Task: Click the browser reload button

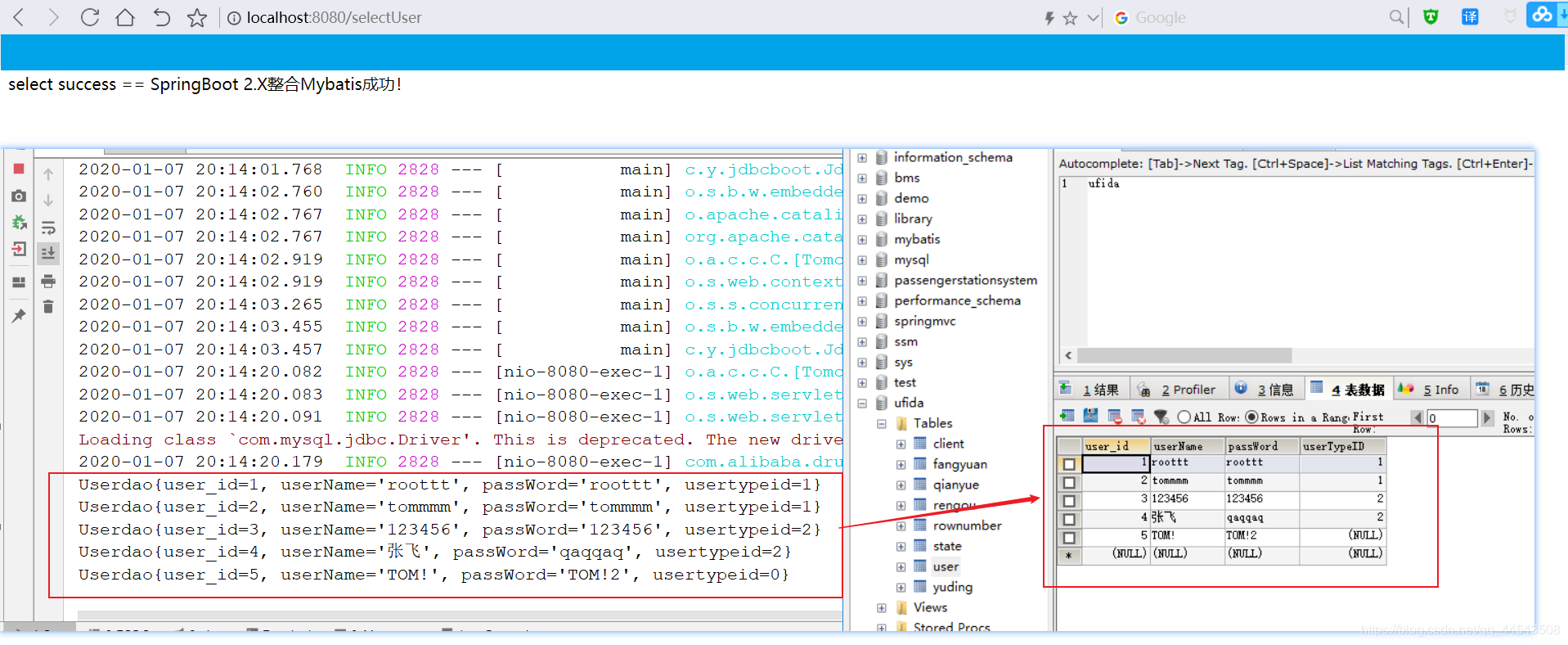Action: tap(90, 17)
